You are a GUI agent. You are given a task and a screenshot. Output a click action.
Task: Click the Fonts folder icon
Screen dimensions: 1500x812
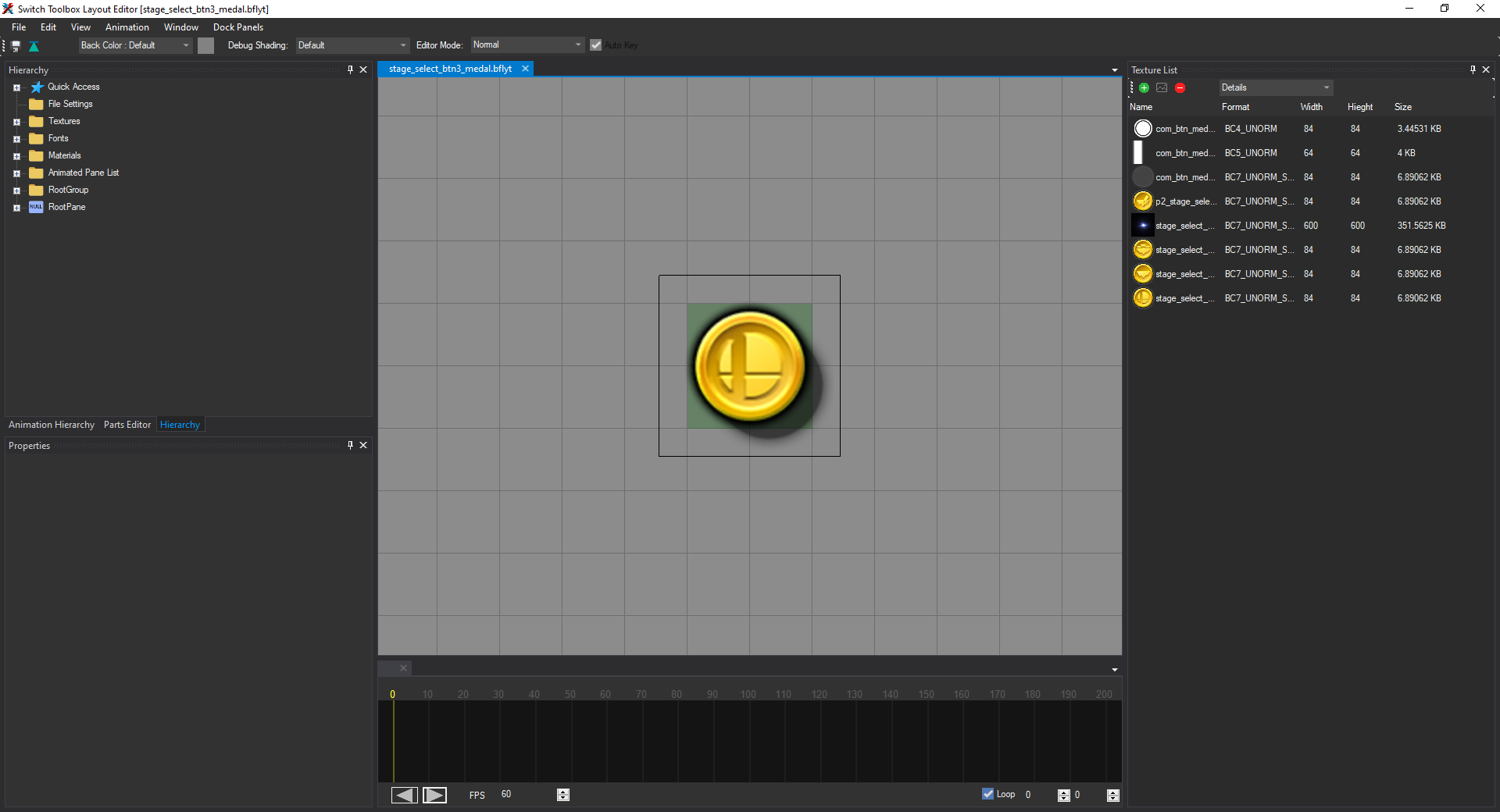[x=36, y=138]
